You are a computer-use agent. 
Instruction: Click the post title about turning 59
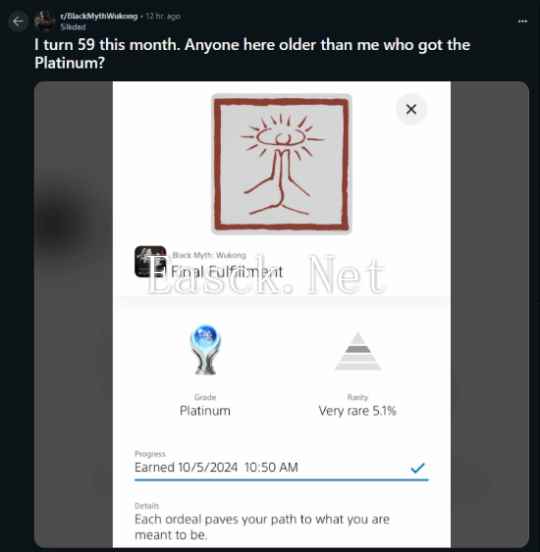(x=252, y=54)
